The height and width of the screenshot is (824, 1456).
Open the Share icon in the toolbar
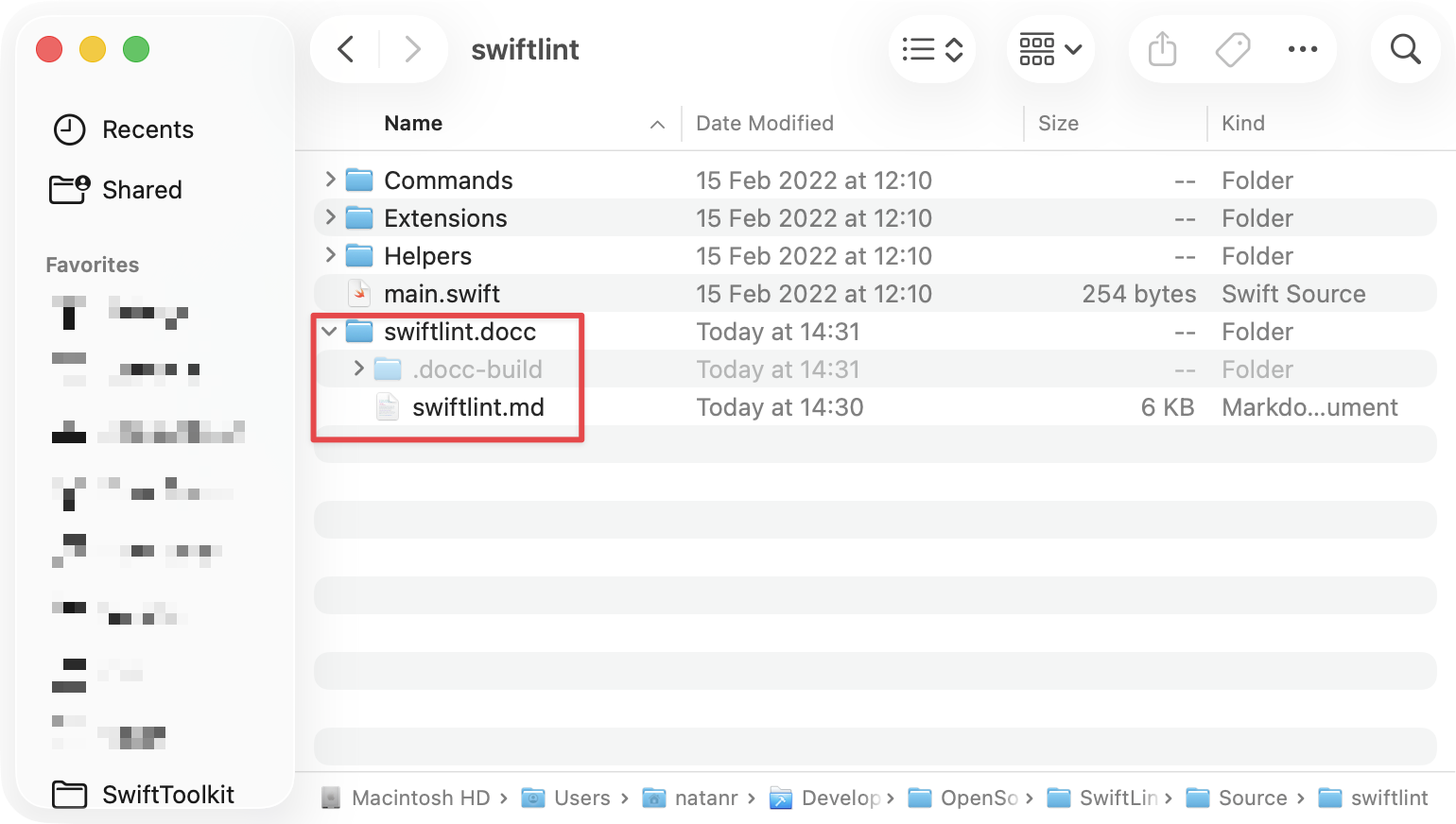[1161, 49]
